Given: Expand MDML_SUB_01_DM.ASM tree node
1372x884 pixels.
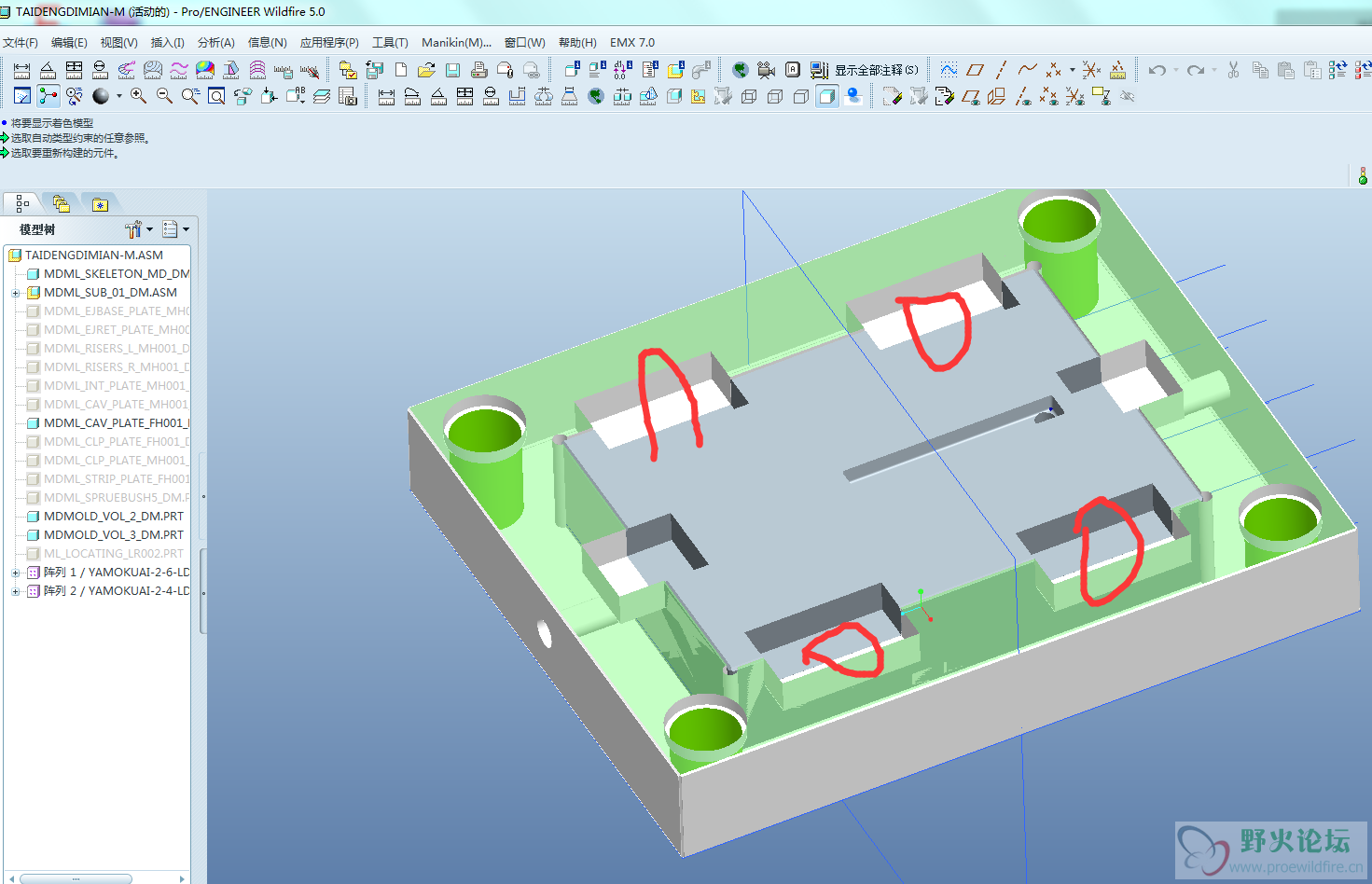Looking at the screenshot, I should pyautogui.click(x=15, y=293).
